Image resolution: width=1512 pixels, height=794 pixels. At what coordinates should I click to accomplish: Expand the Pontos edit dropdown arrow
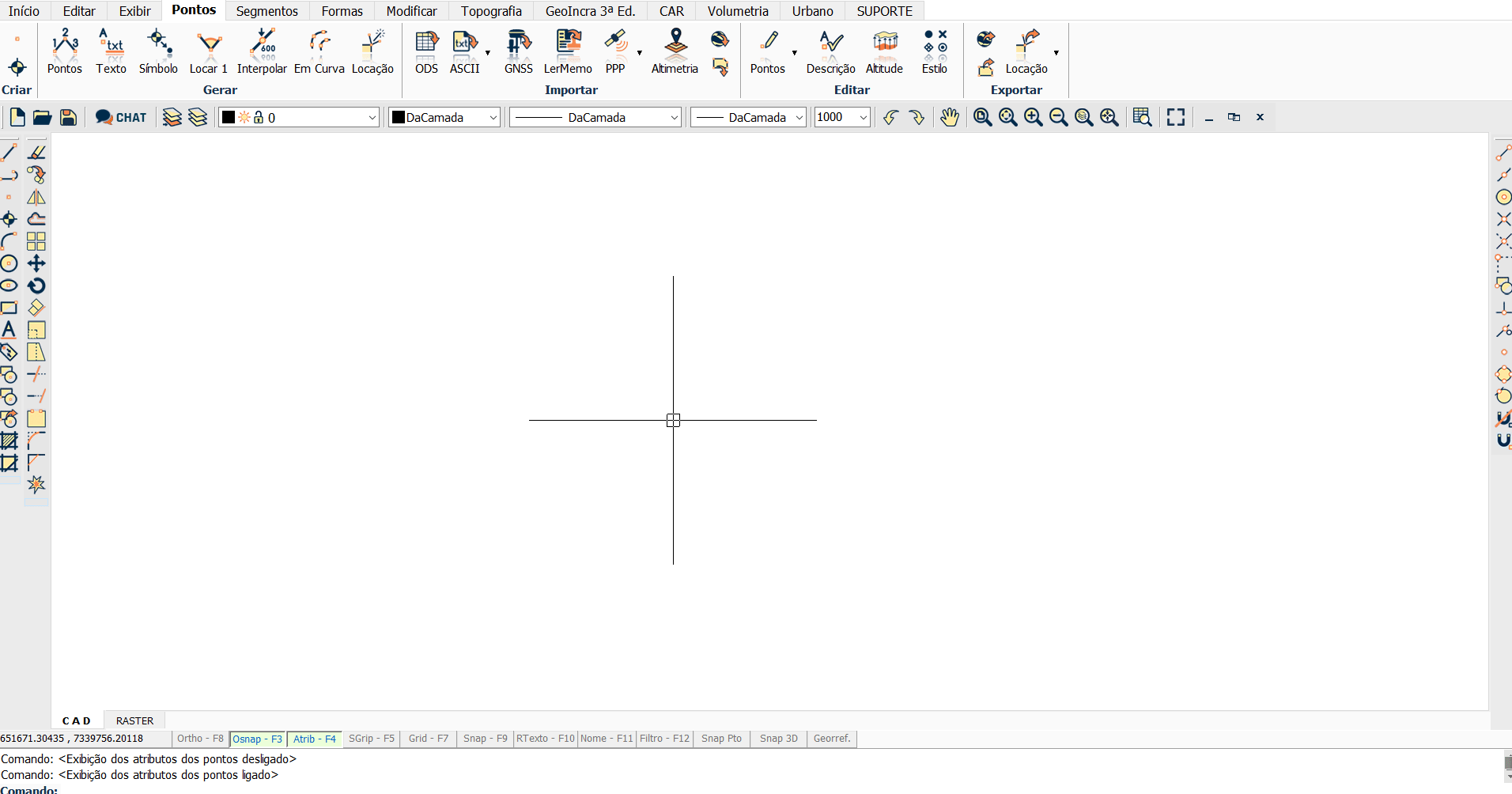click(794, 53)
